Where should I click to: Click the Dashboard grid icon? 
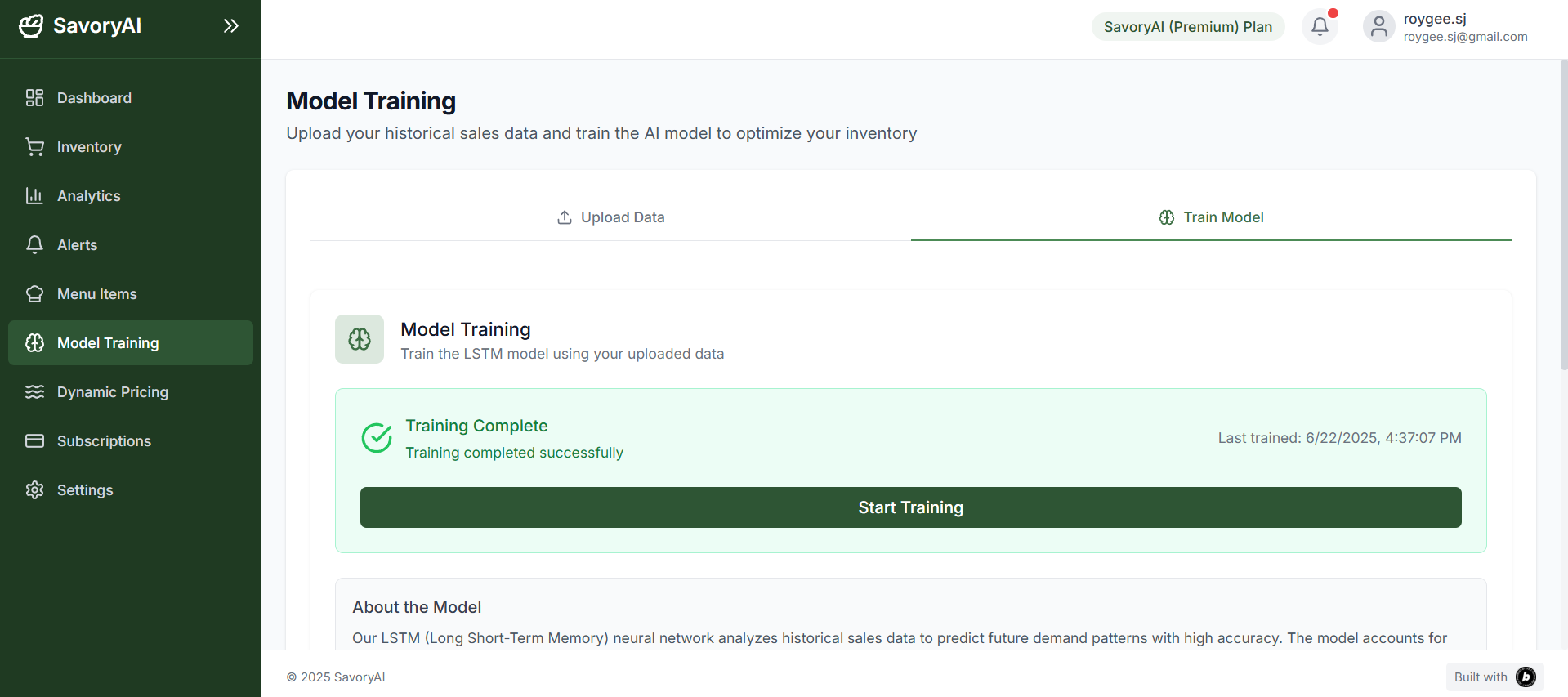34,98
